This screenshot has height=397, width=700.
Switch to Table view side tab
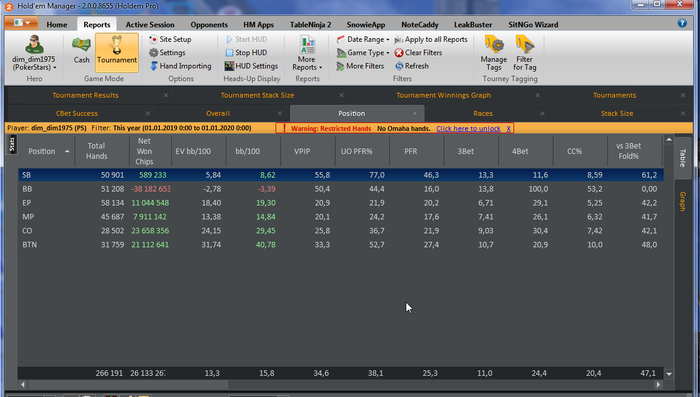[x=682, y=158]
